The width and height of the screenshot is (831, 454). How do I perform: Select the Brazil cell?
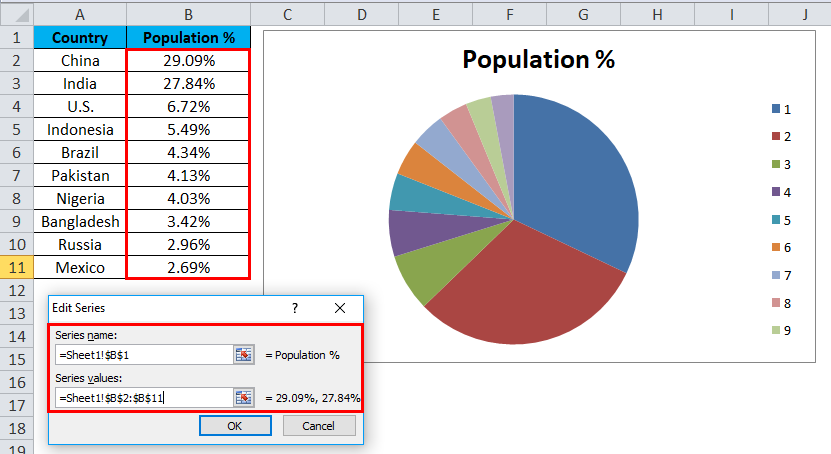[x=80, y=153]
